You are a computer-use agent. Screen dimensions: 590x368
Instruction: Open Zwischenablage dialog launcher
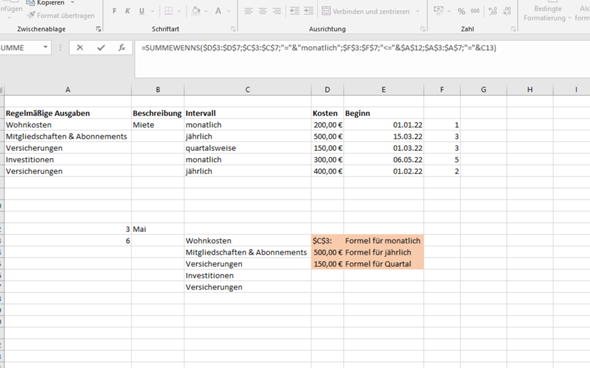(x=99, y=29)
